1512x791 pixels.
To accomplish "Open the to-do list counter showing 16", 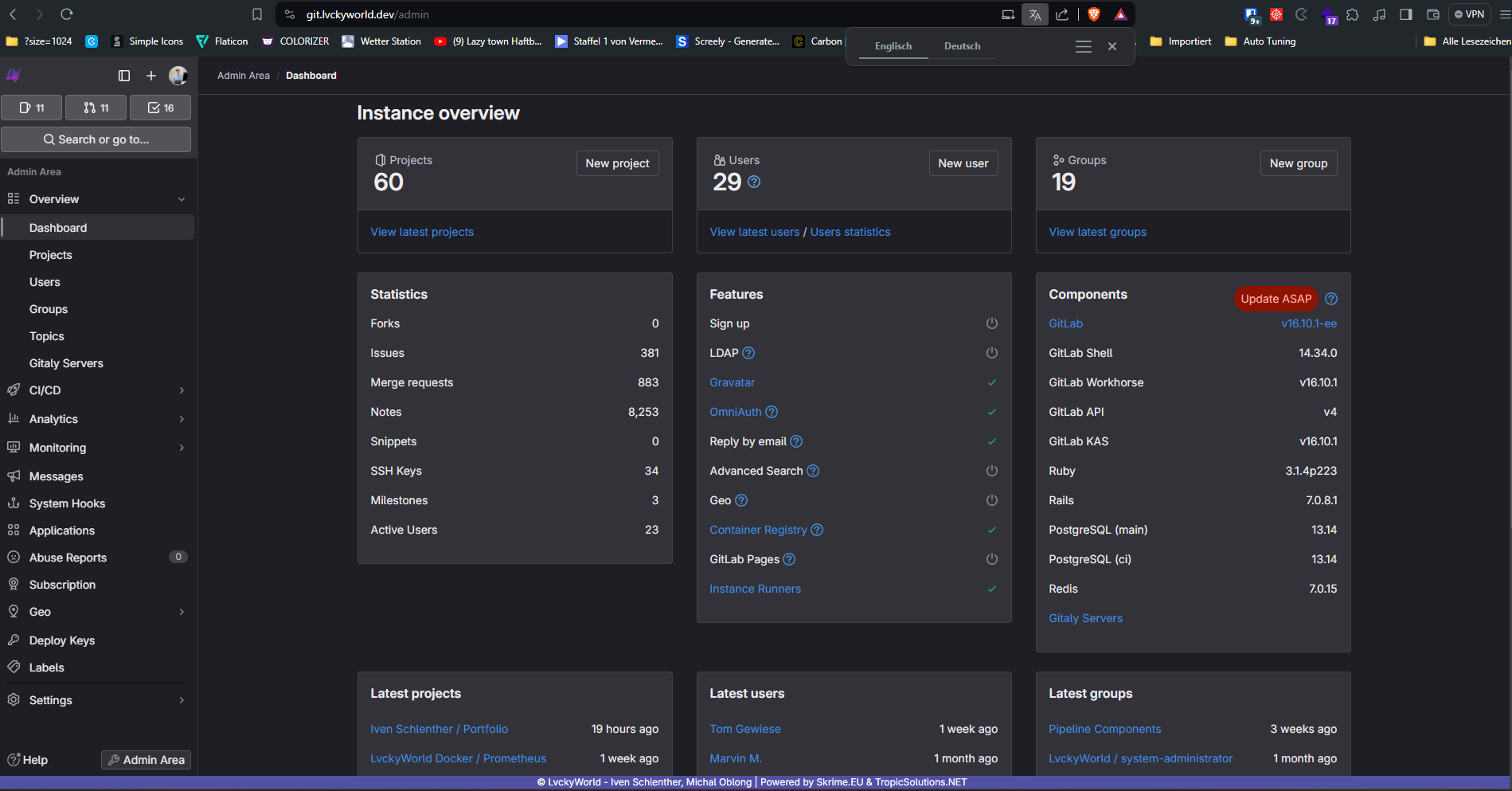I will click(x=161, y=108).
